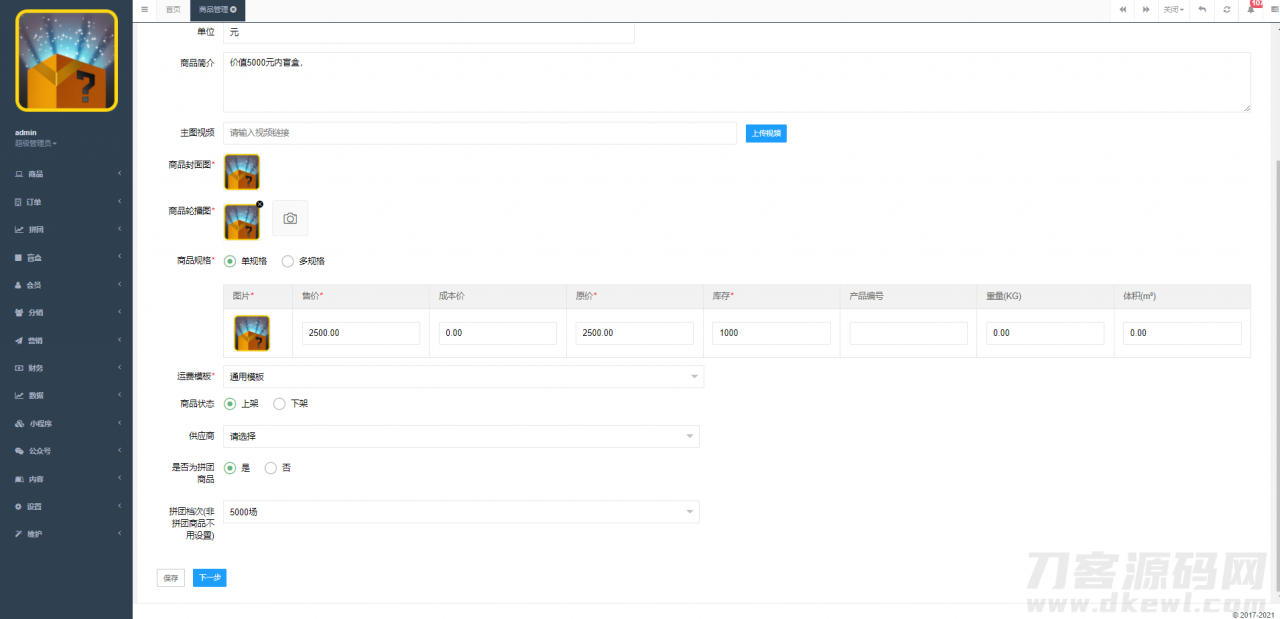Image resolution: width=1280 pixels, height=619 pixels.
Task: Switch to the 首页 tab
Action: 173,9
